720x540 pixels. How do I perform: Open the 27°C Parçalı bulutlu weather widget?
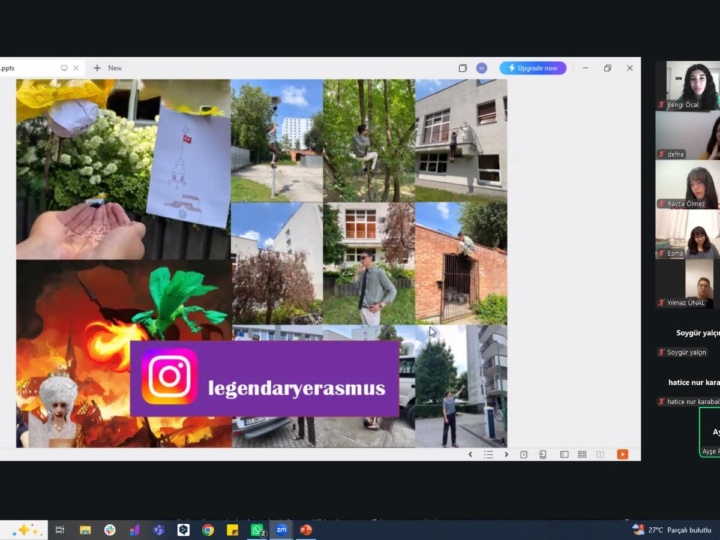pyautogui.click(x=672, y=530)
